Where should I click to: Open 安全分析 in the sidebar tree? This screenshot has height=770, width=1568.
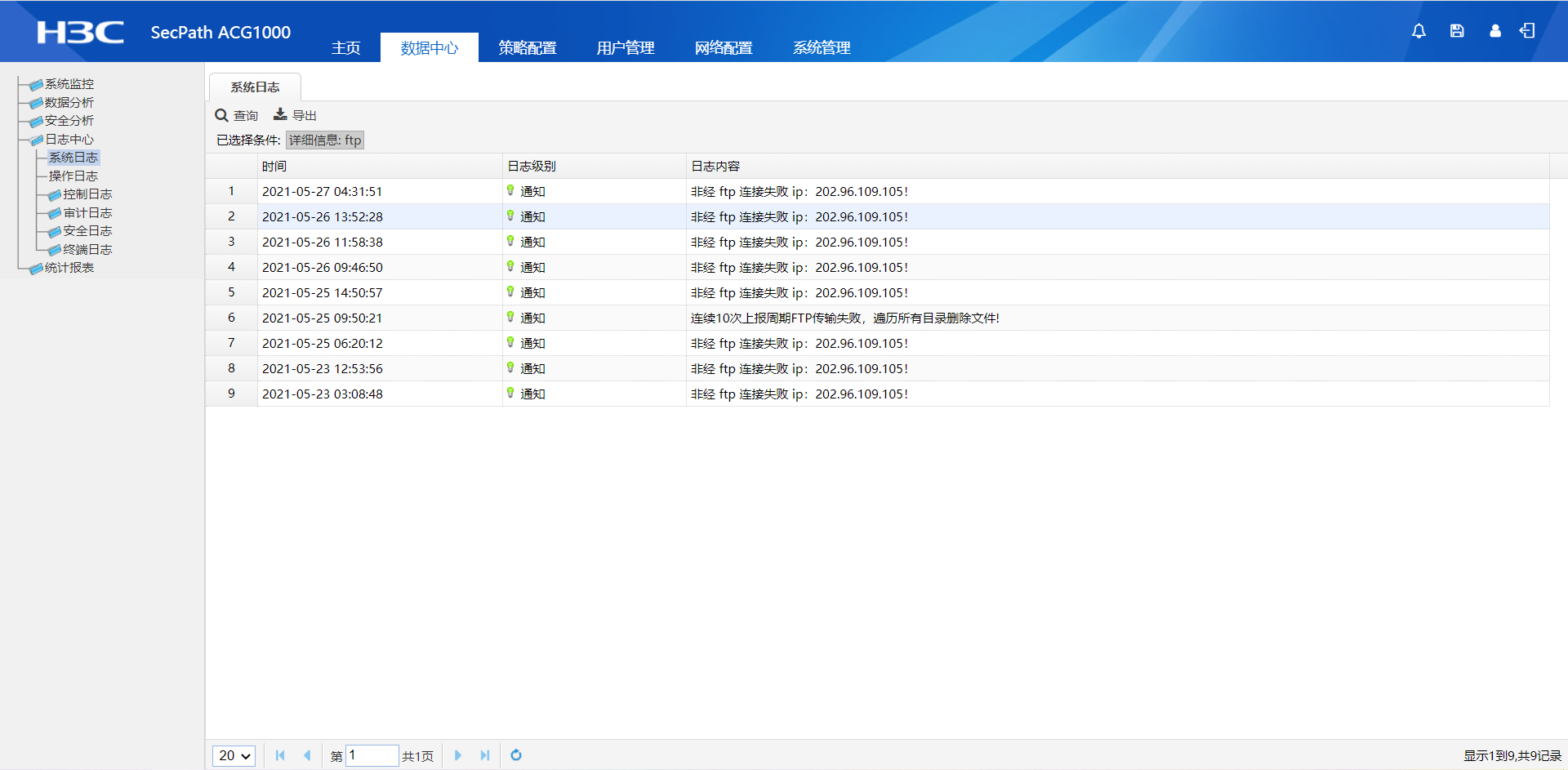point(69,121)
